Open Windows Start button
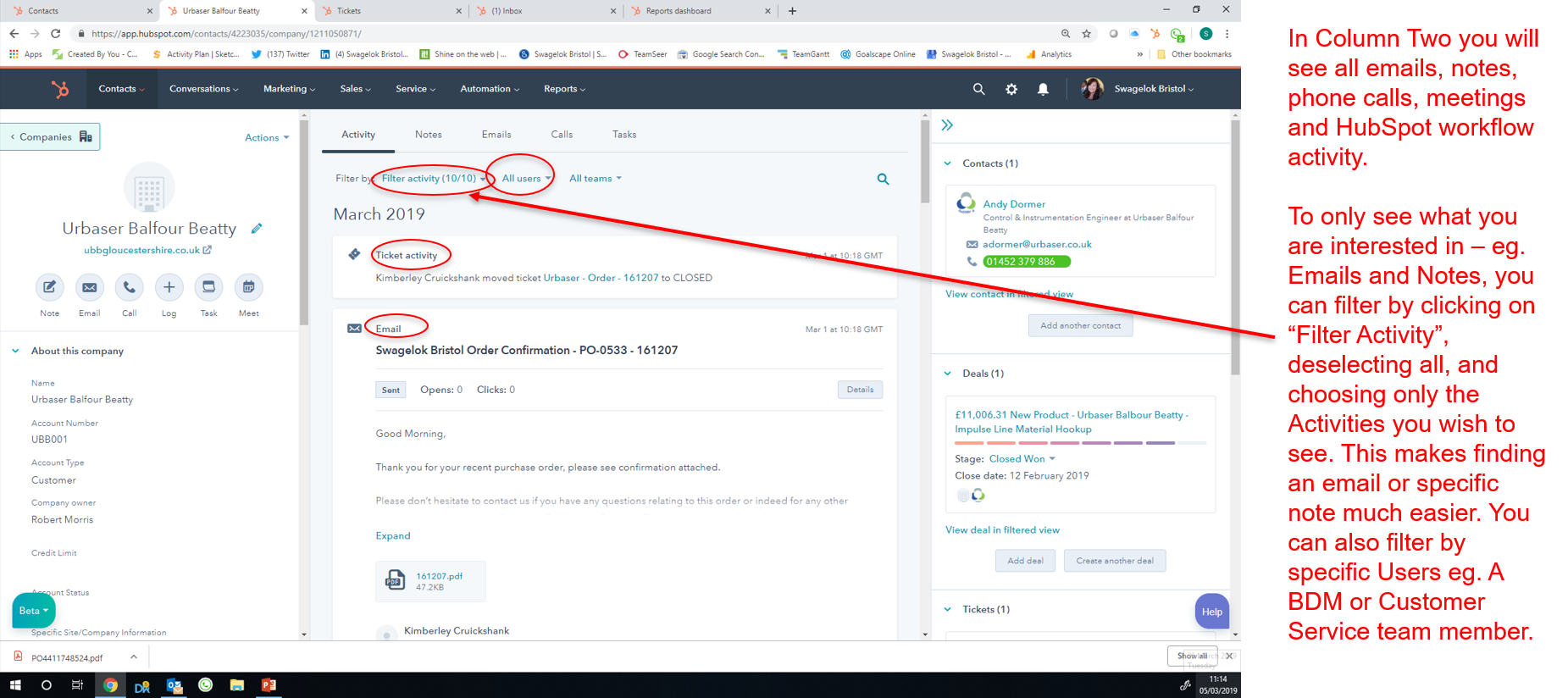 (14, 685)
